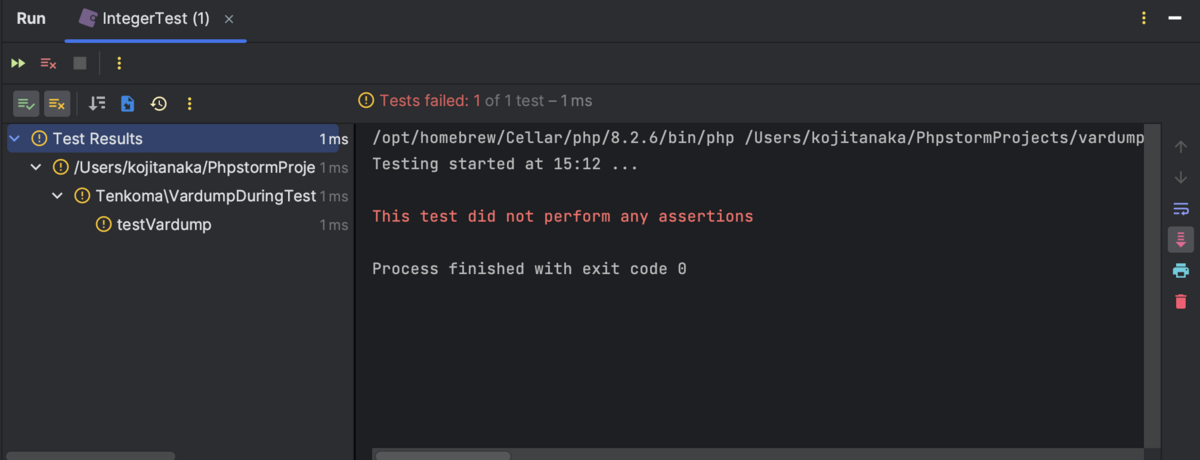Open the sort tests alphabetically option
Screen dimensions: 1200x460
97,103
